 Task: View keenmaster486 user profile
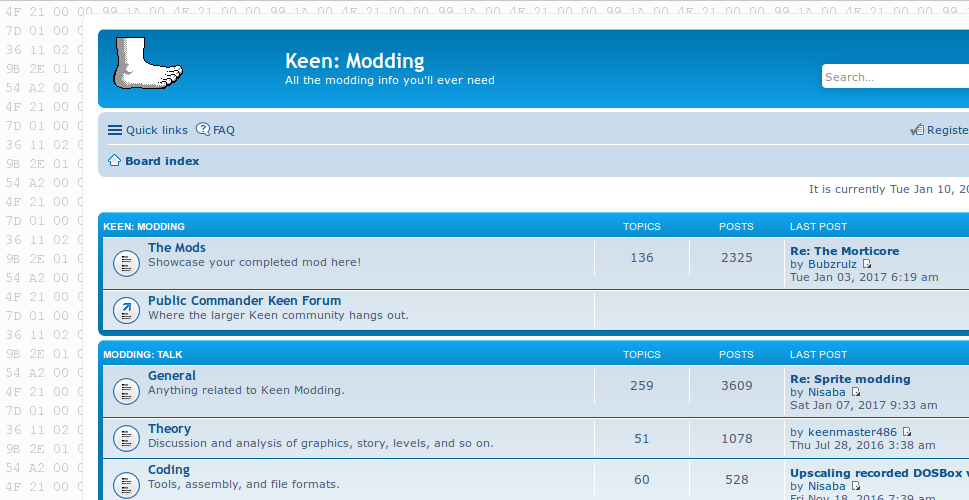(852, 432)
